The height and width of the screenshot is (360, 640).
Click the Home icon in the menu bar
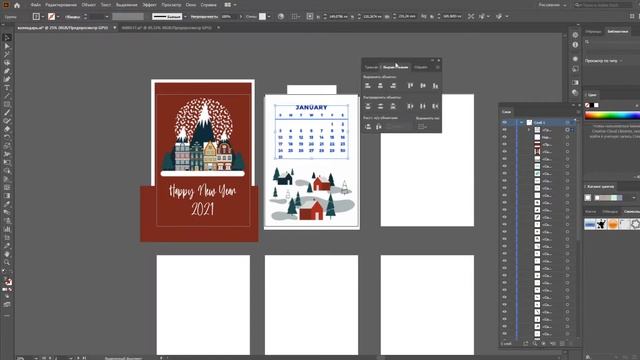(17, 5)
